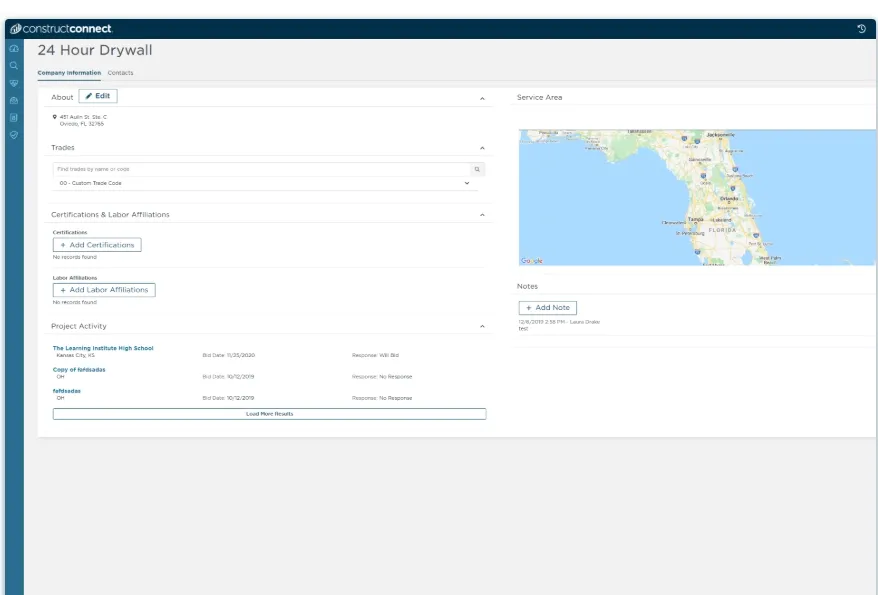Click the shield checkmark icon in sidebar
The image size is (878, 595).
coord(14,135)
